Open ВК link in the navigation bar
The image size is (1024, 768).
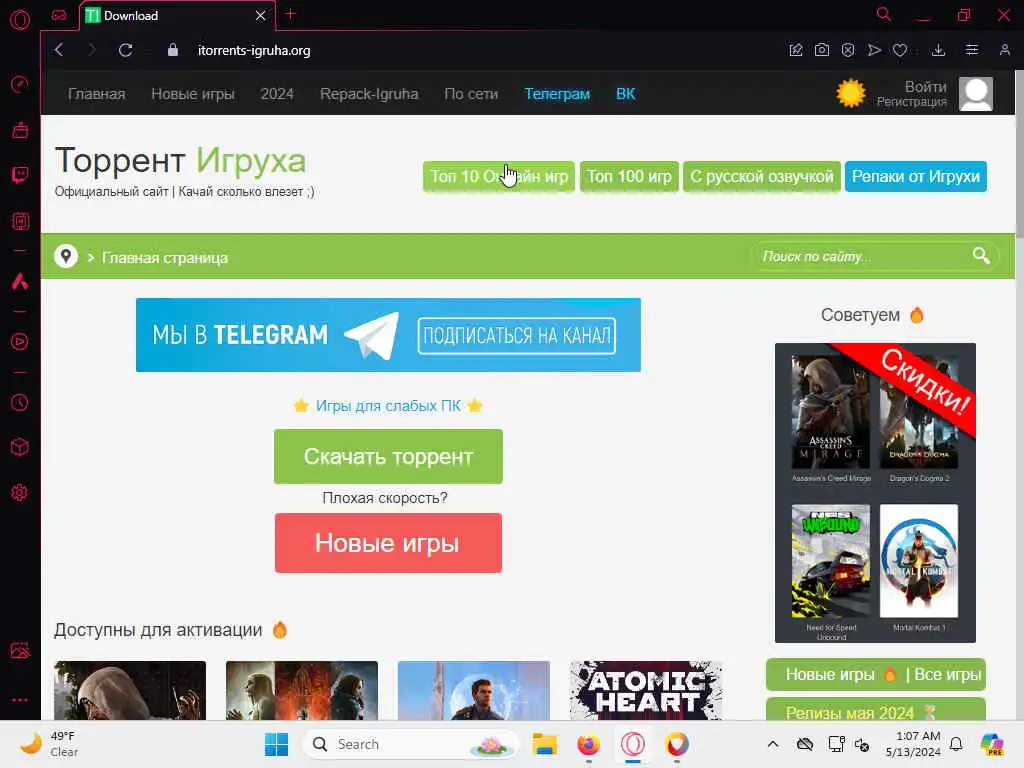point(626,94)
